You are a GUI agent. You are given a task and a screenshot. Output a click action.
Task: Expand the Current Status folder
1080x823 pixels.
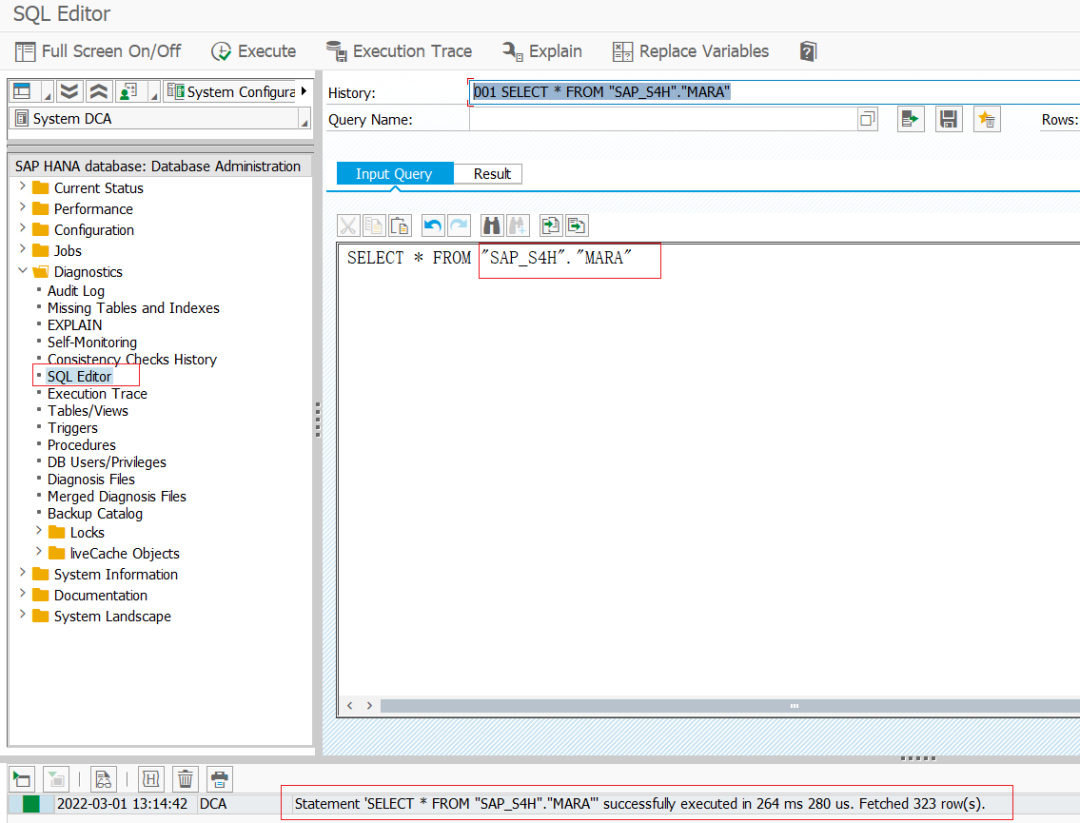click(23, 187)
